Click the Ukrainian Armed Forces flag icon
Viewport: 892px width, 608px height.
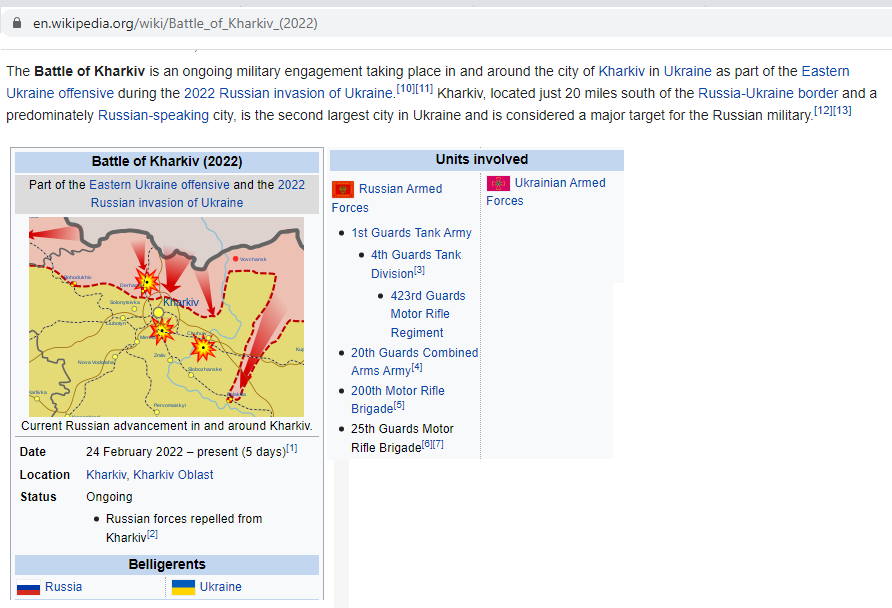498,183
